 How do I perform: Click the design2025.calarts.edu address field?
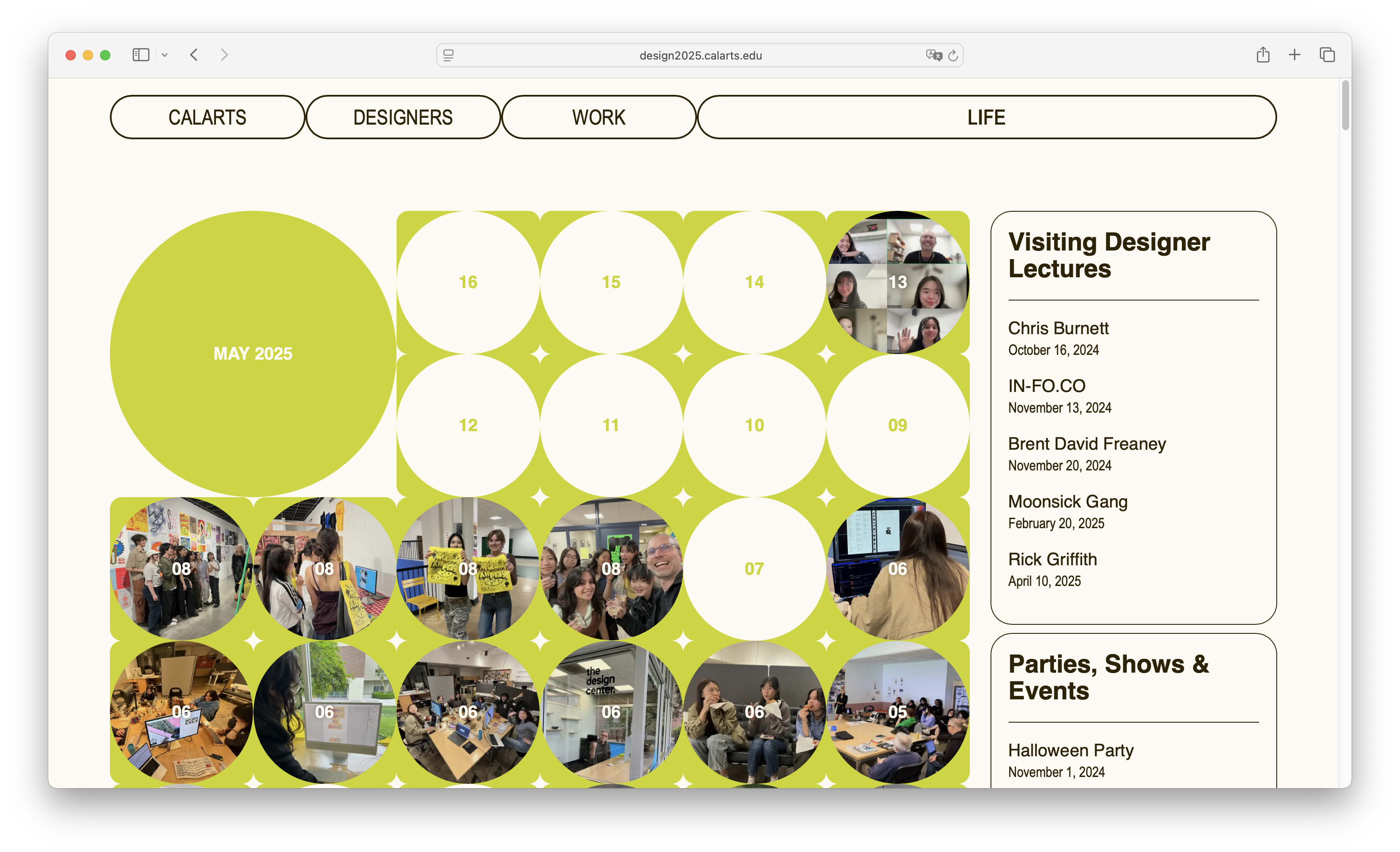click(x=700, y=55)
